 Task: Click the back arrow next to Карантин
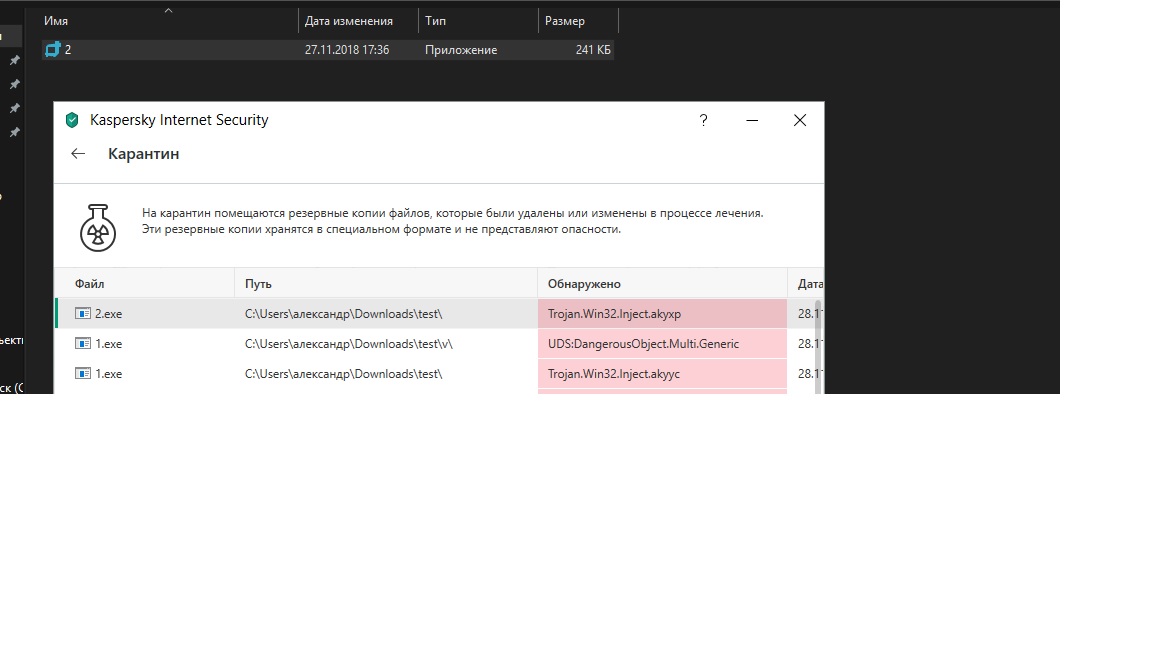pyautogui.click(x=78, y=154)
